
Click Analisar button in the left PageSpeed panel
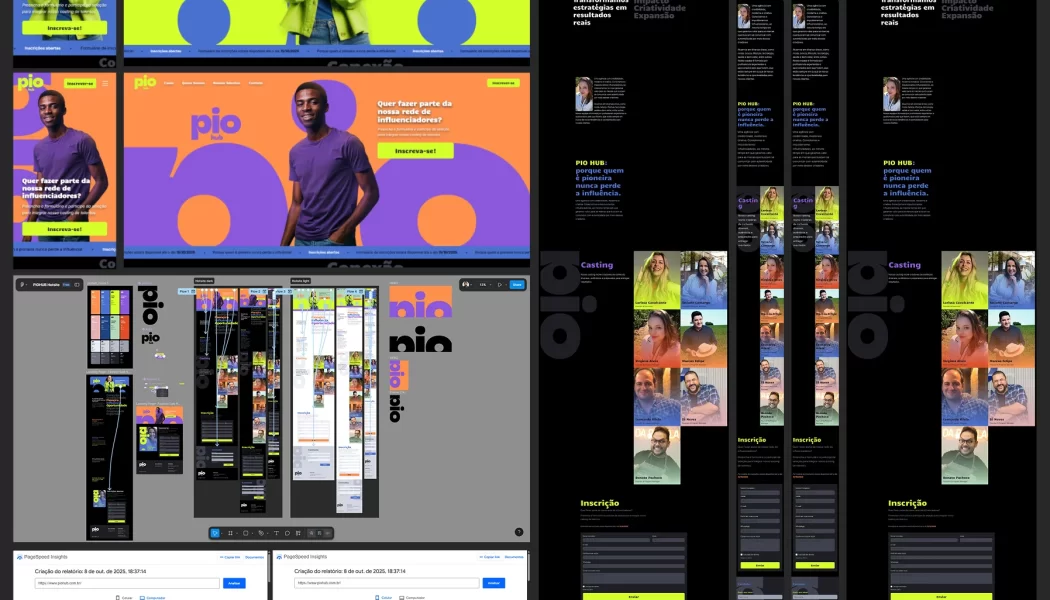pos(233,583)
